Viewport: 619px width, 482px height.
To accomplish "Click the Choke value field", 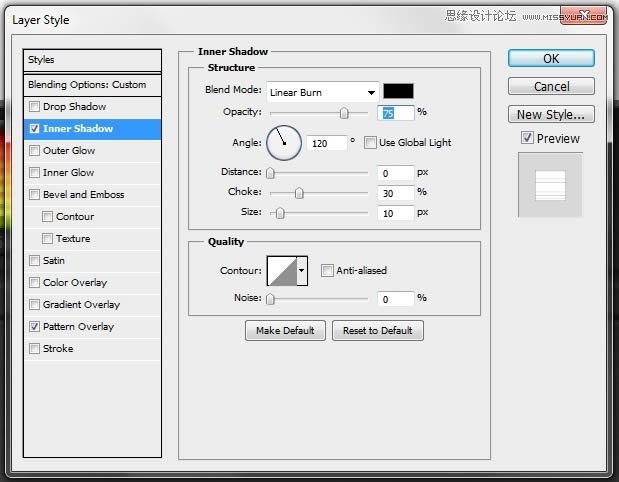I will tap(396, 193).
